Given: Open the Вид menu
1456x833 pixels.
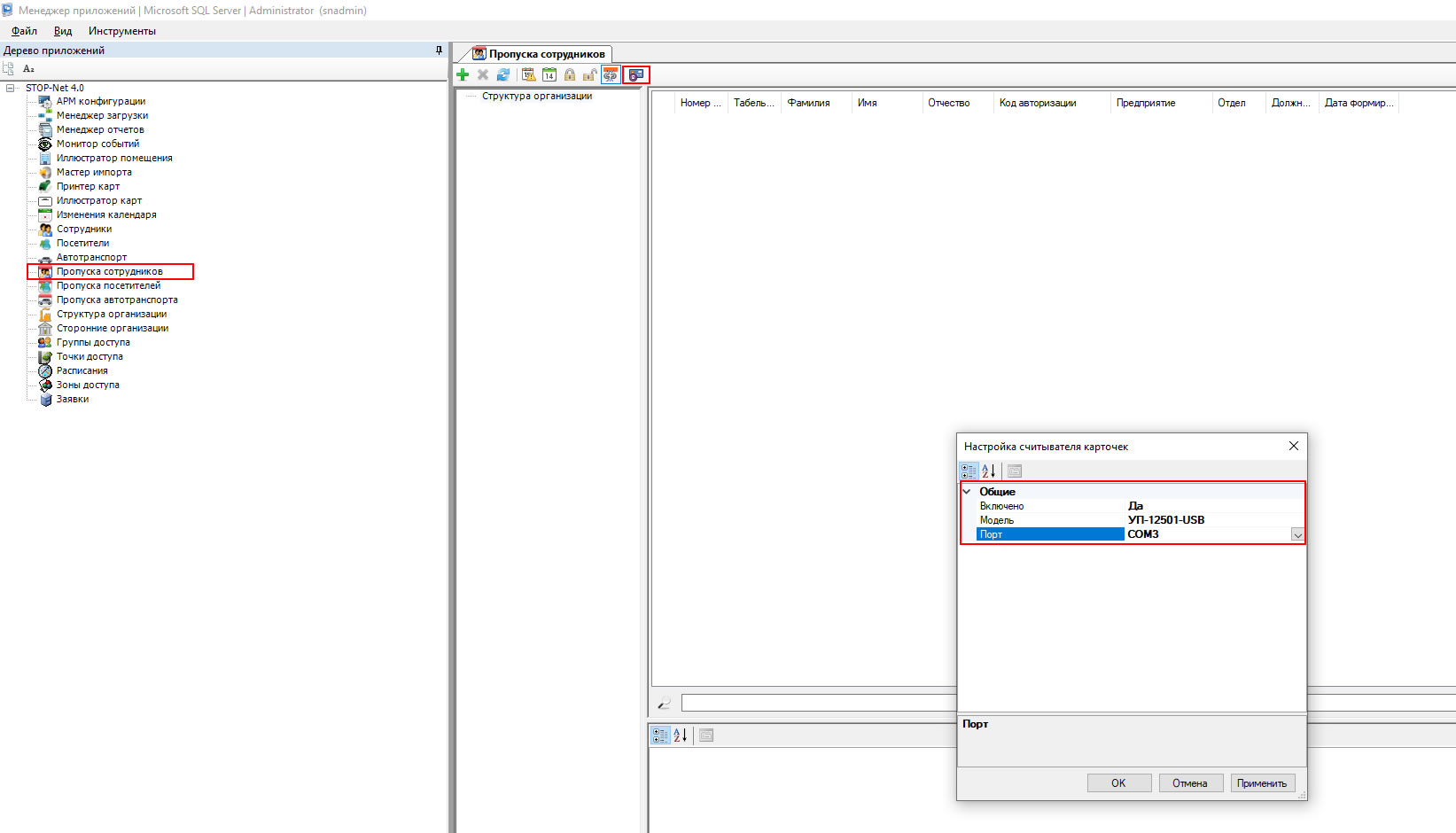Looking at the screenshot, I should [x=63, y=31].
